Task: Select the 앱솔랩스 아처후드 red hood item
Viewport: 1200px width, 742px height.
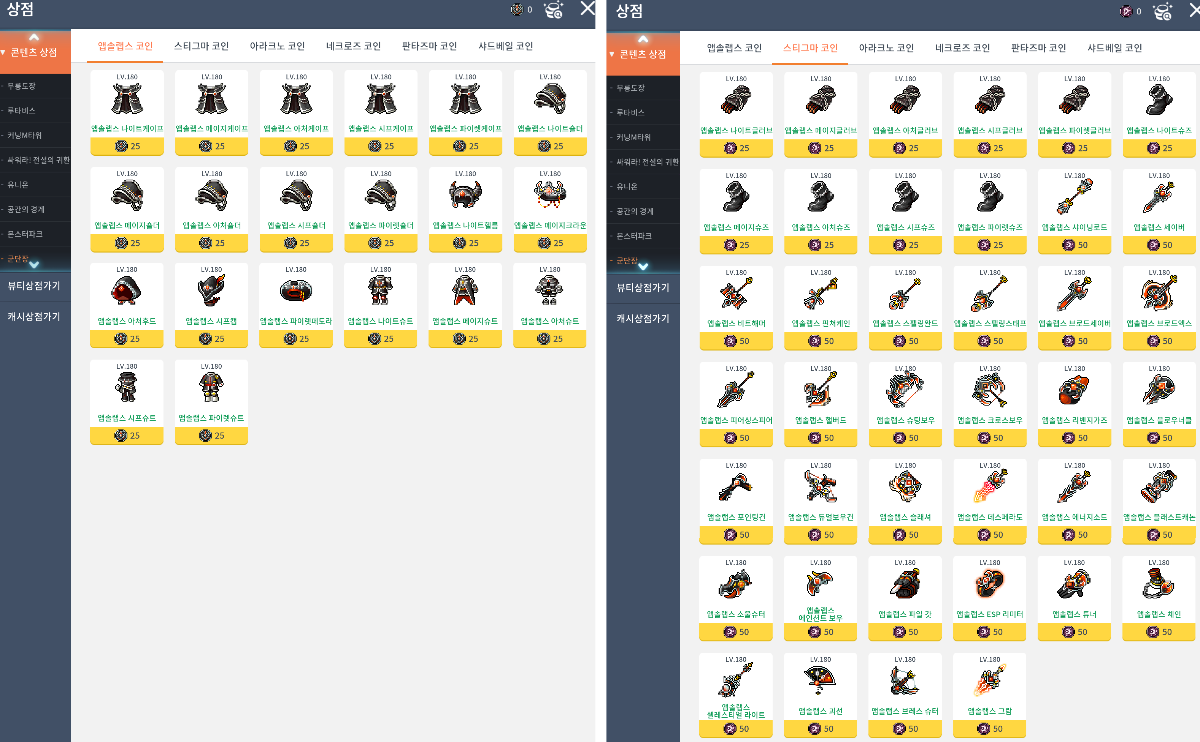Action: [x=126, y=297]
